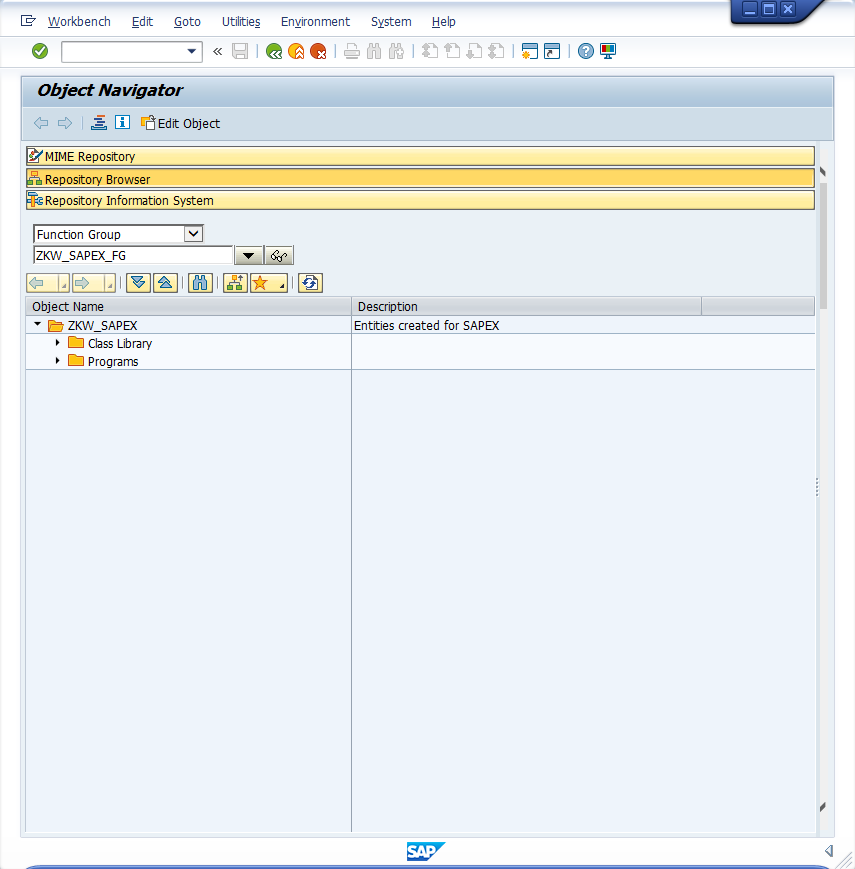Screen dimensions: 855x869
Task: Create a new session from the toolbar
Action: [529, 51]
